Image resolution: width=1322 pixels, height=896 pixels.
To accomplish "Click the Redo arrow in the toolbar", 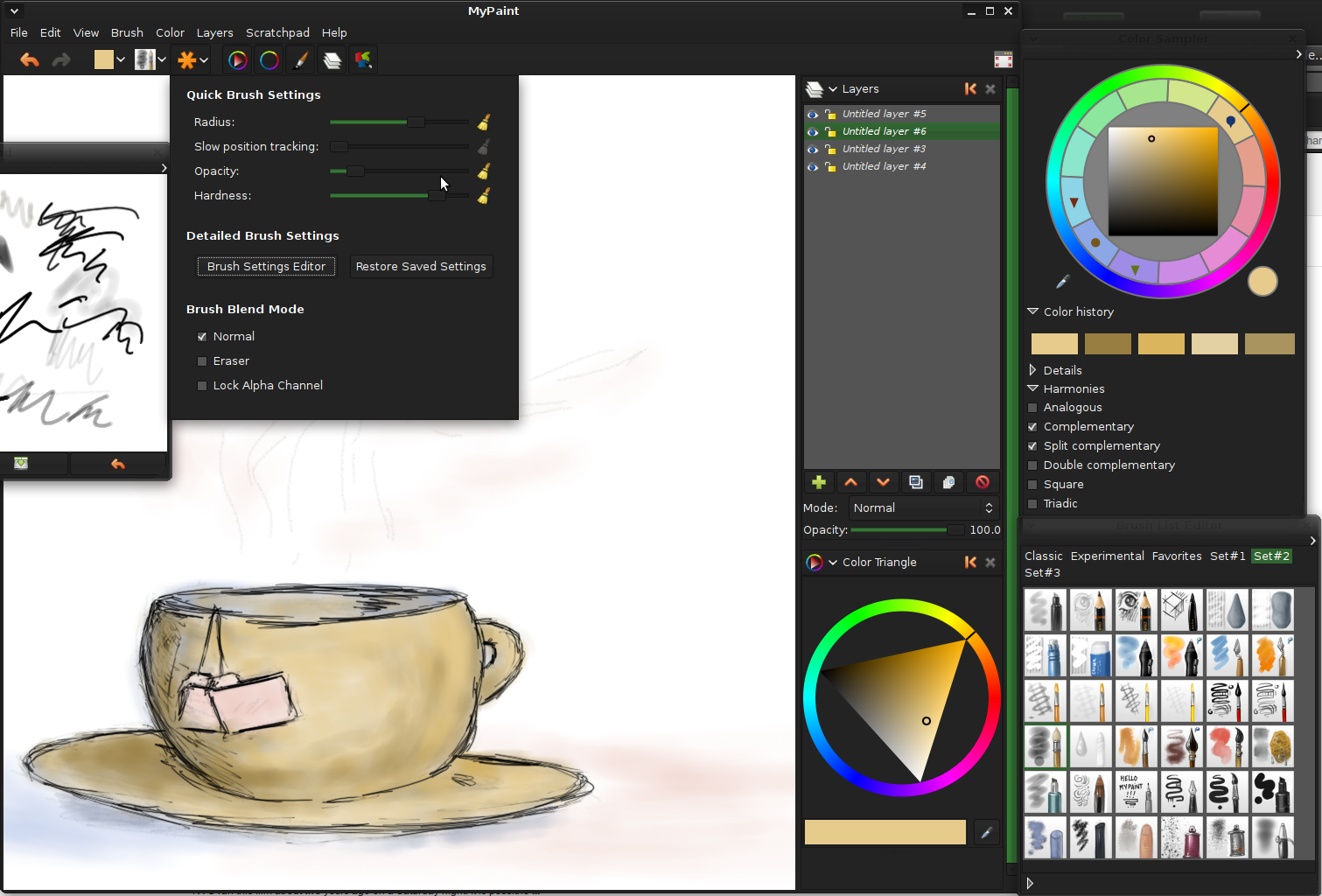I will pyautogui.click(x=60, y=59).
